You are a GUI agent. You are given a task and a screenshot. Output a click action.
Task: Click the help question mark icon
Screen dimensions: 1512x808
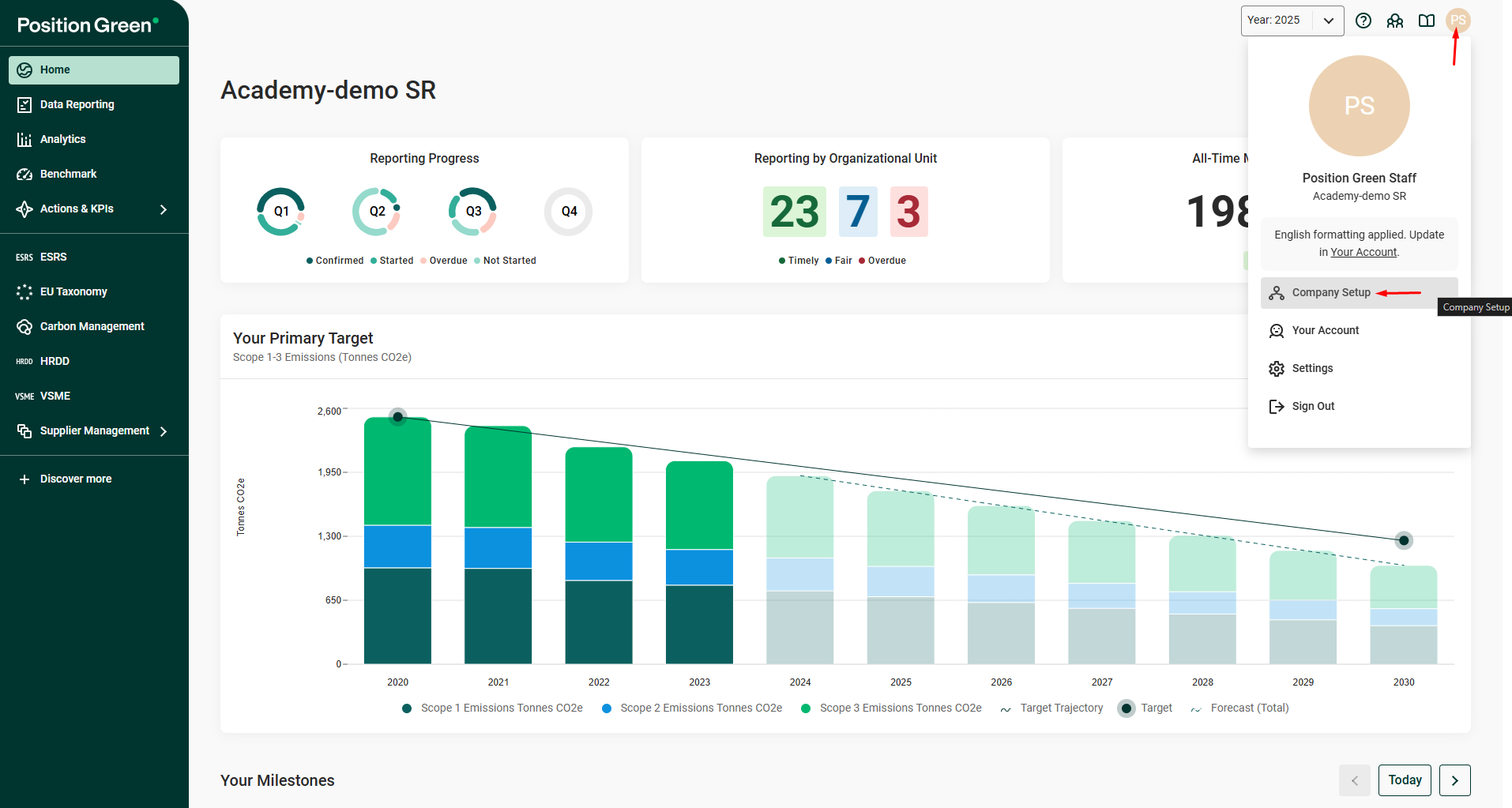pos(1363,21)
